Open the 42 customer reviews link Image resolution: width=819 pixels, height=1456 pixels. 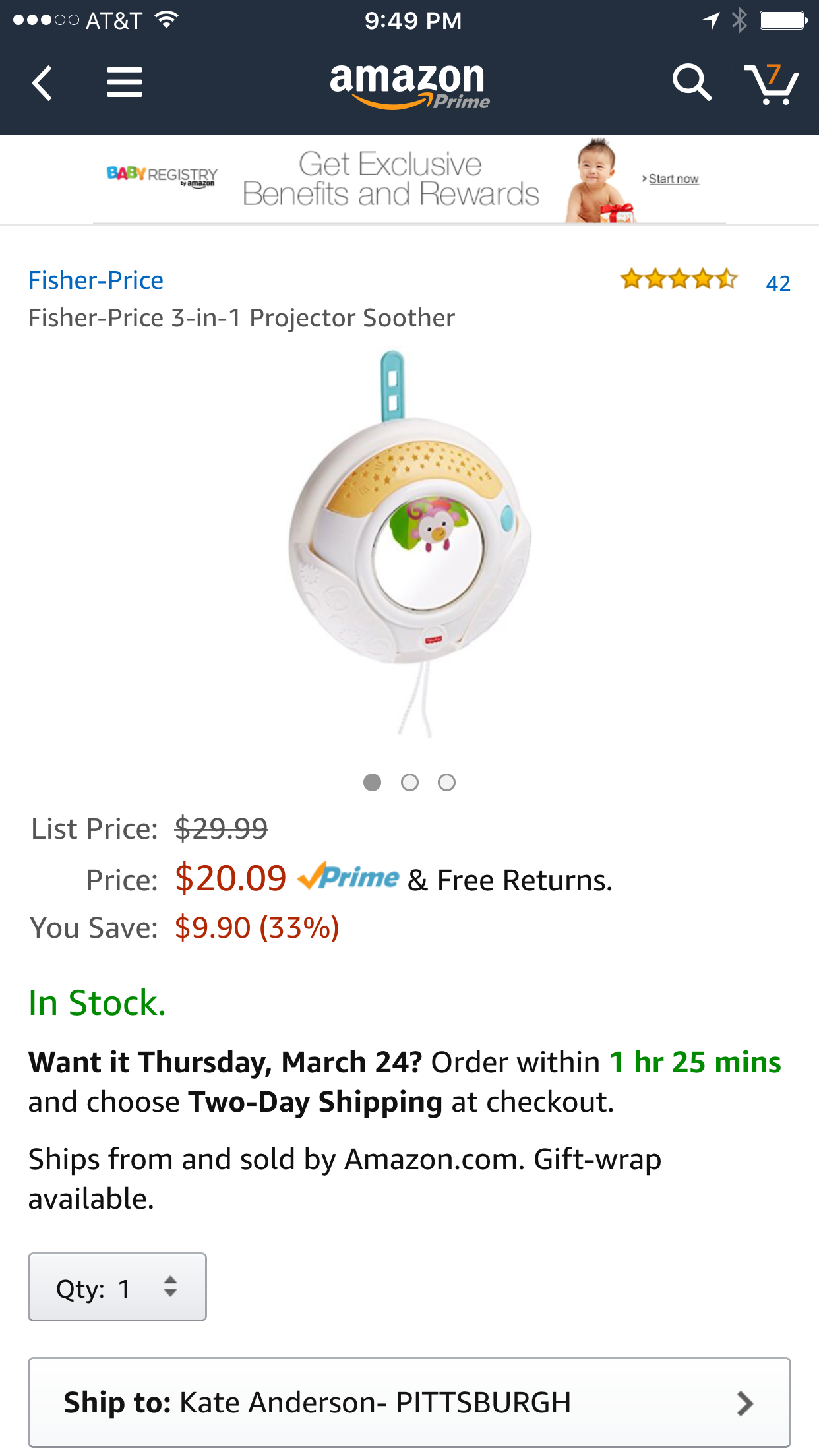tap(778, 283)
